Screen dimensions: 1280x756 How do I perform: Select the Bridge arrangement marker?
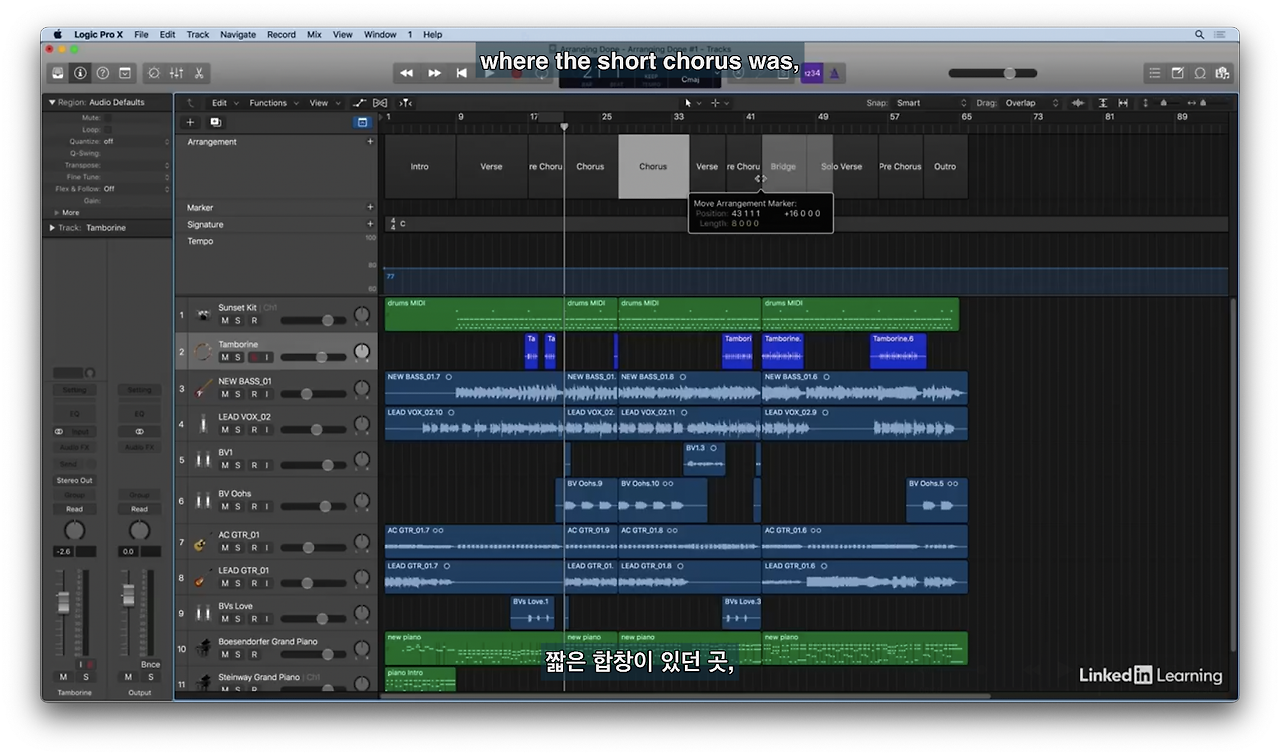tap(783, 166)
